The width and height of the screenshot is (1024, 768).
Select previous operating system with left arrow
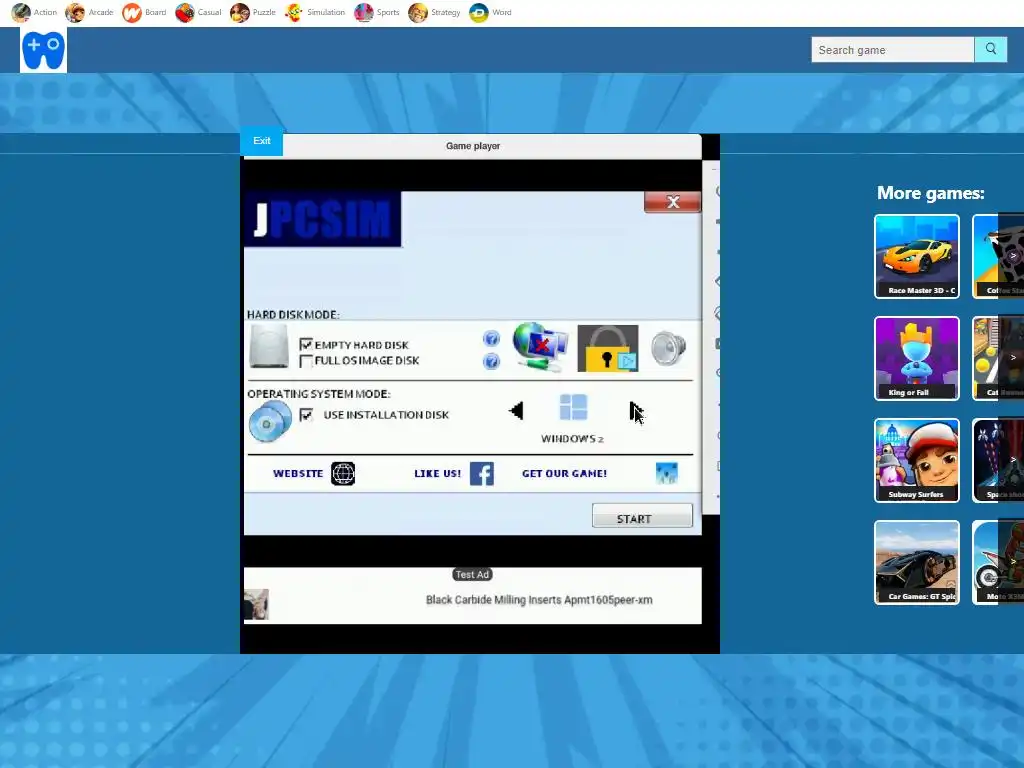click(516, 411)
